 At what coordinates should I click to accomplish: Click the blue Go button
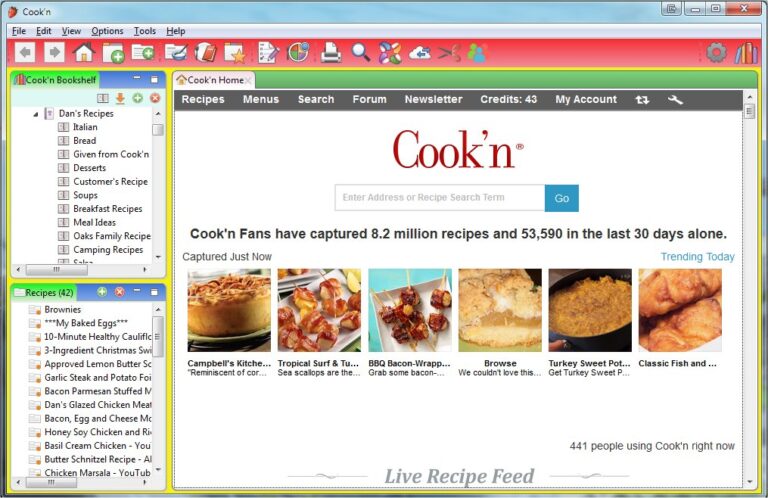click(x=561, y=198)
